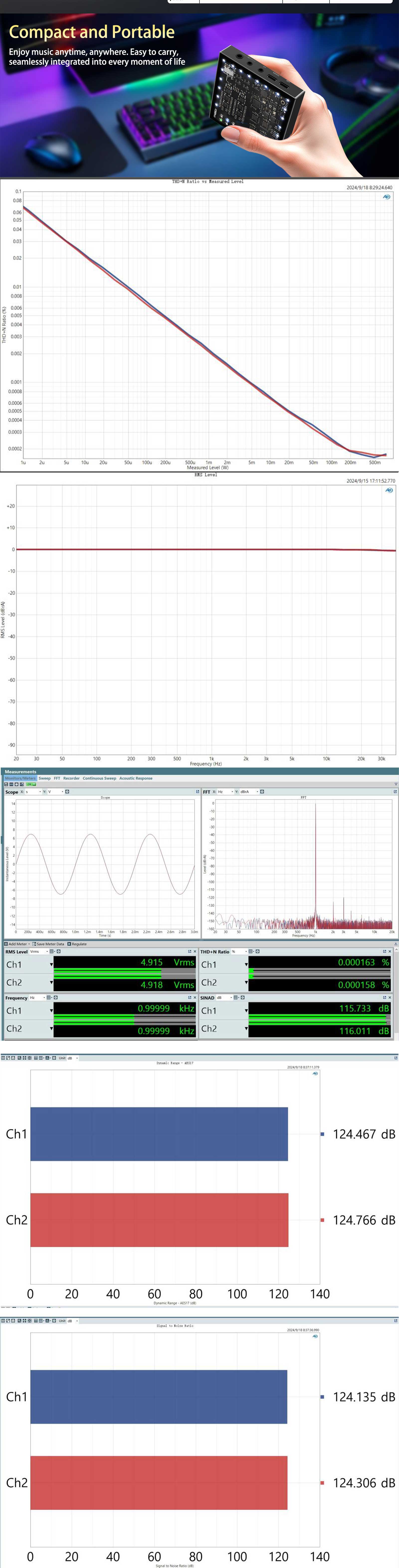Close the THD+N Ratio meter
This screenshot has width=399, height=1568.
[x=389, y=951]
